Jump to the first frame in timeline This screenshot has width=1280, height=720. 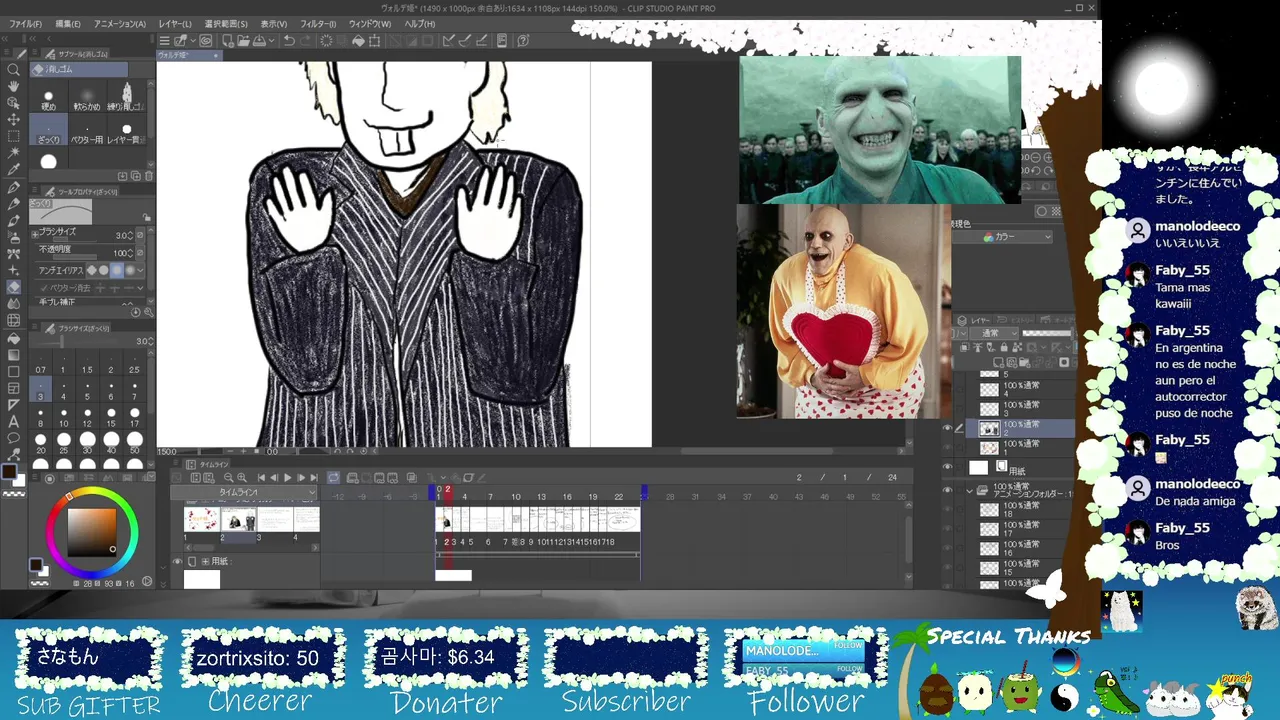pyautogui.click(x=261, y=478)
